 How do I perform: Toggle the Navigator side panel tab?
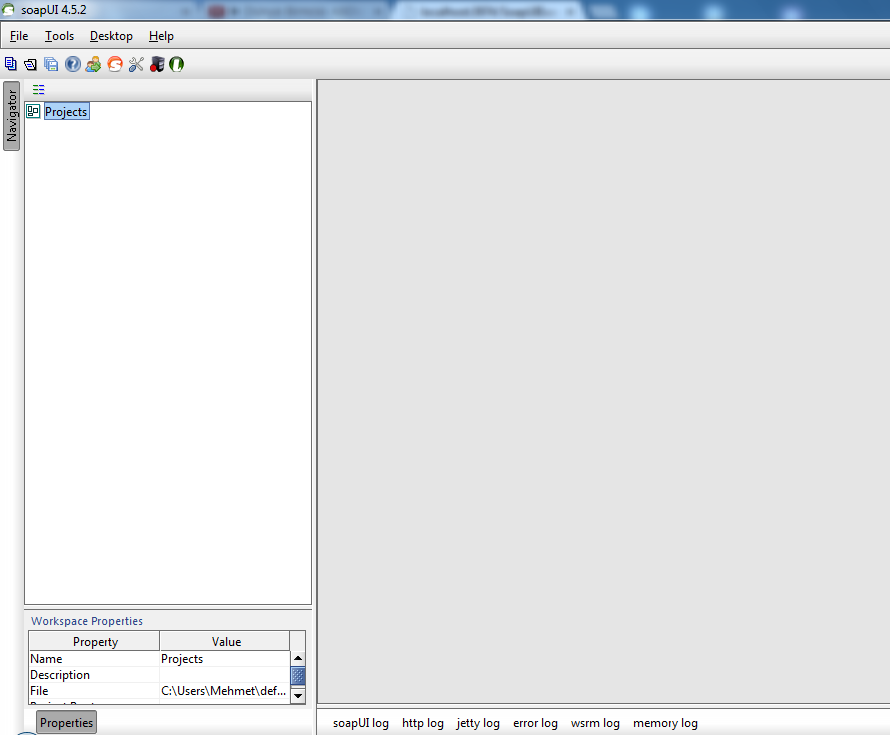[x=12, y=116]
